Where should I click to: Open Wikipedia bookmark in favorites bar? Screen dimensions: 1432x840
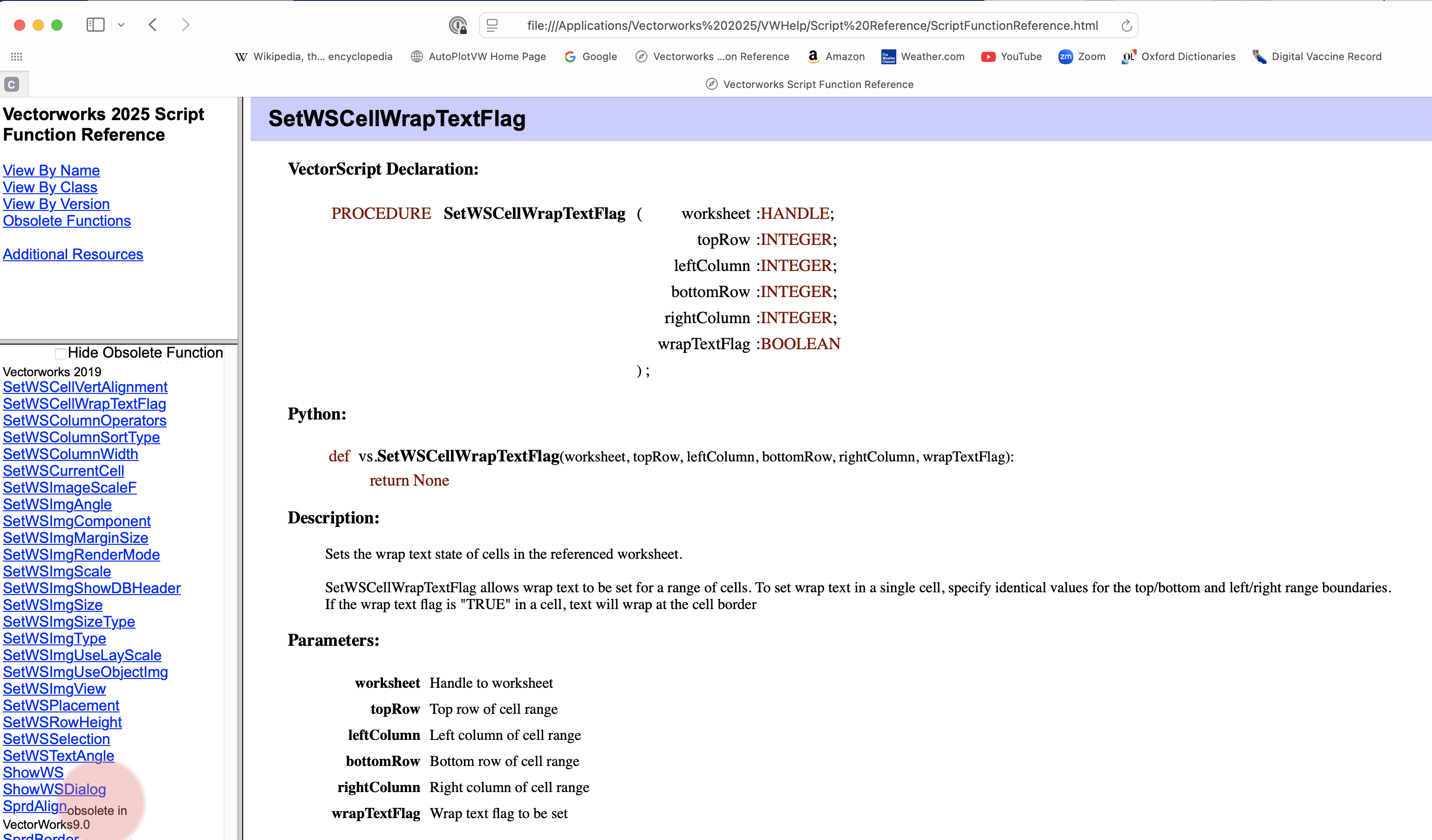click(313, 56)
